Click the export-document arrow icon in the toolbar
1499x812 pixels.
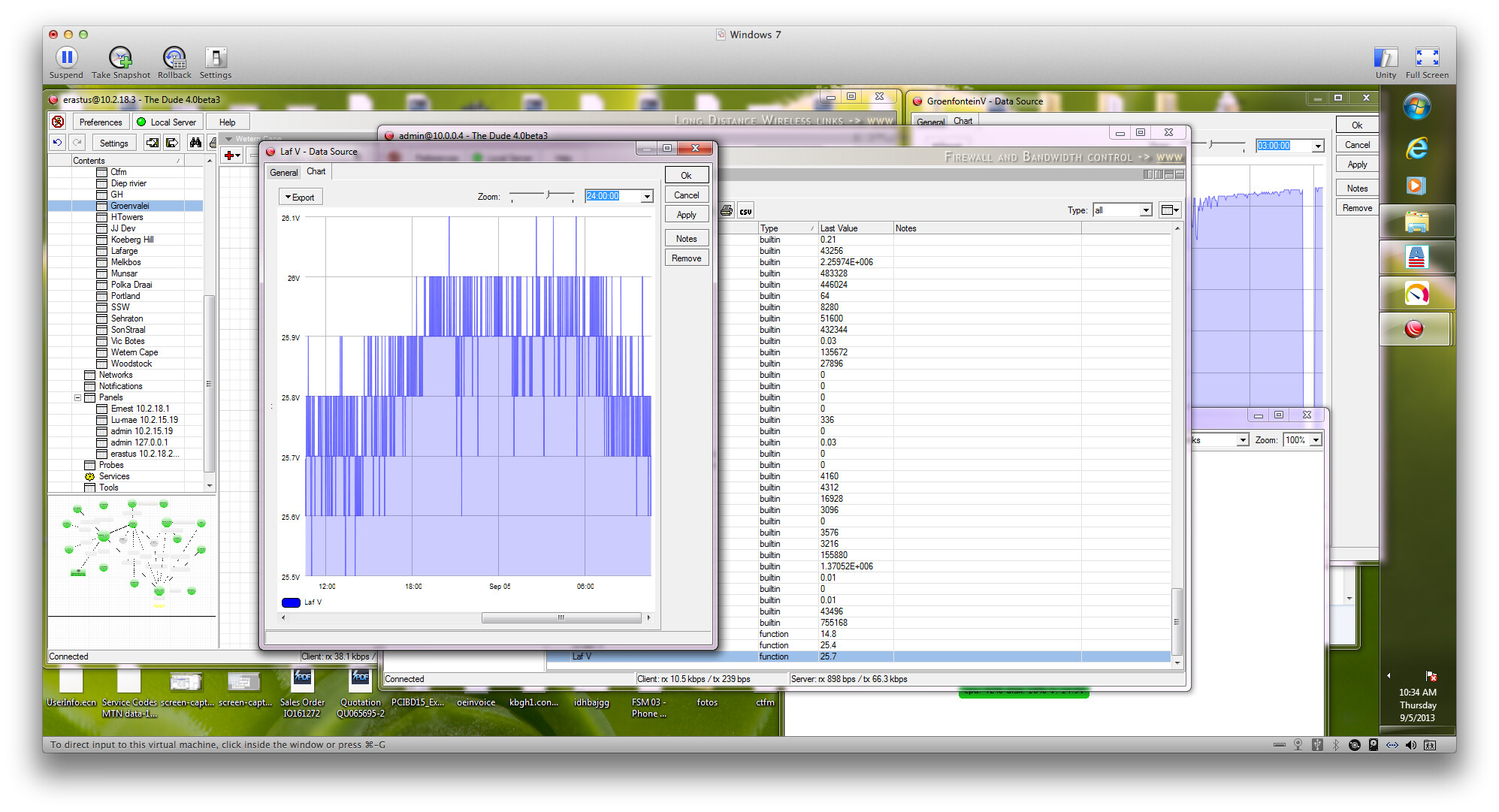pos(172,143)
